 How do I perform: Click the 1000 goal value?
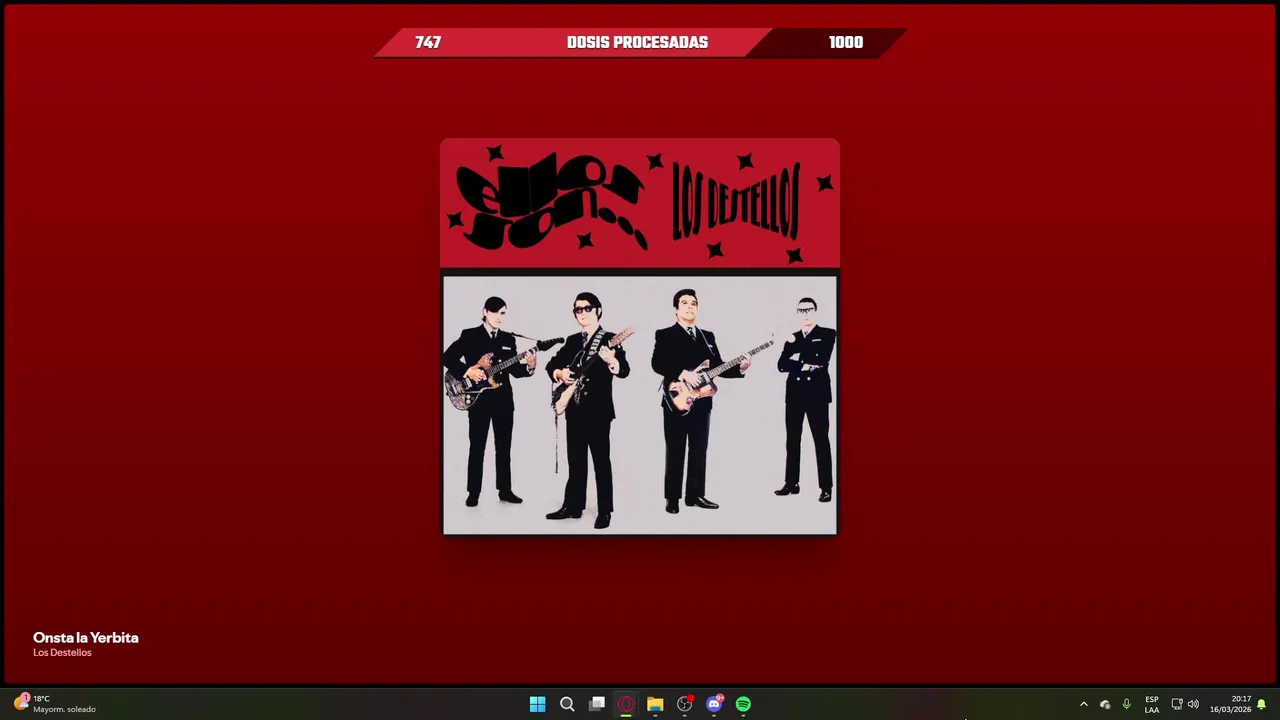[846, 43]
